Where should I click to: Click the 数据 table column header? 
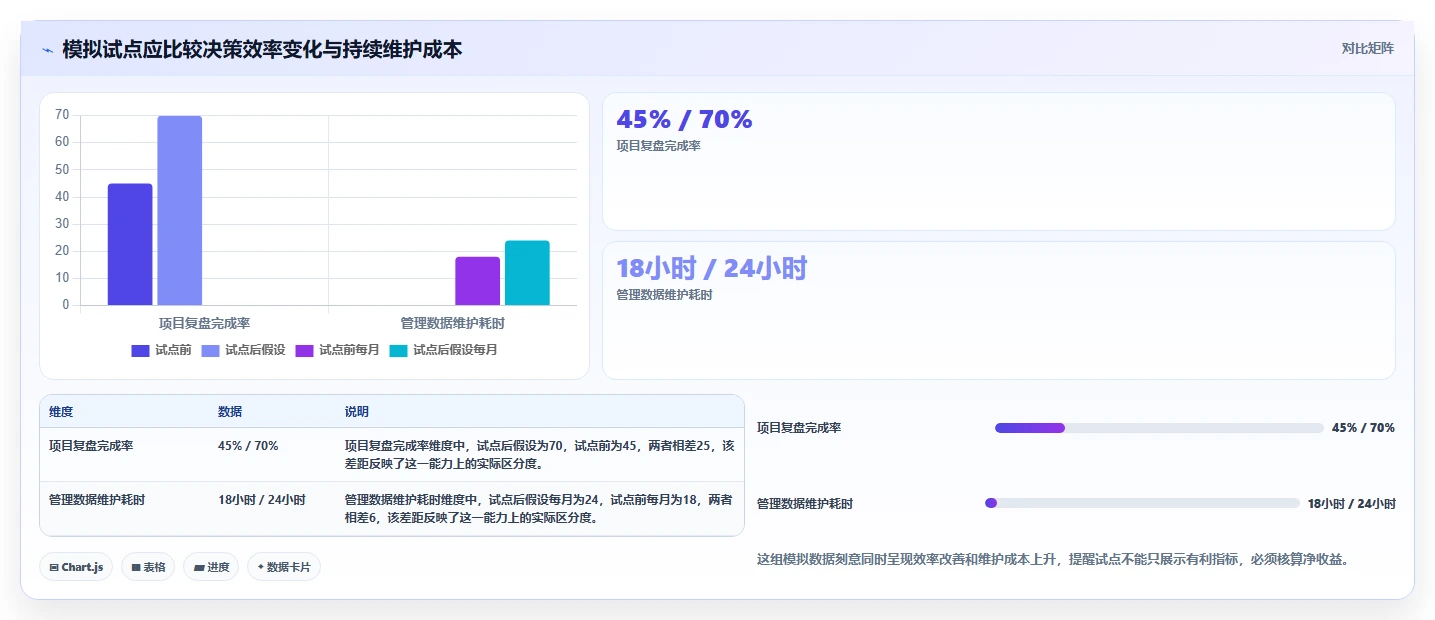[x=230, y=412]
